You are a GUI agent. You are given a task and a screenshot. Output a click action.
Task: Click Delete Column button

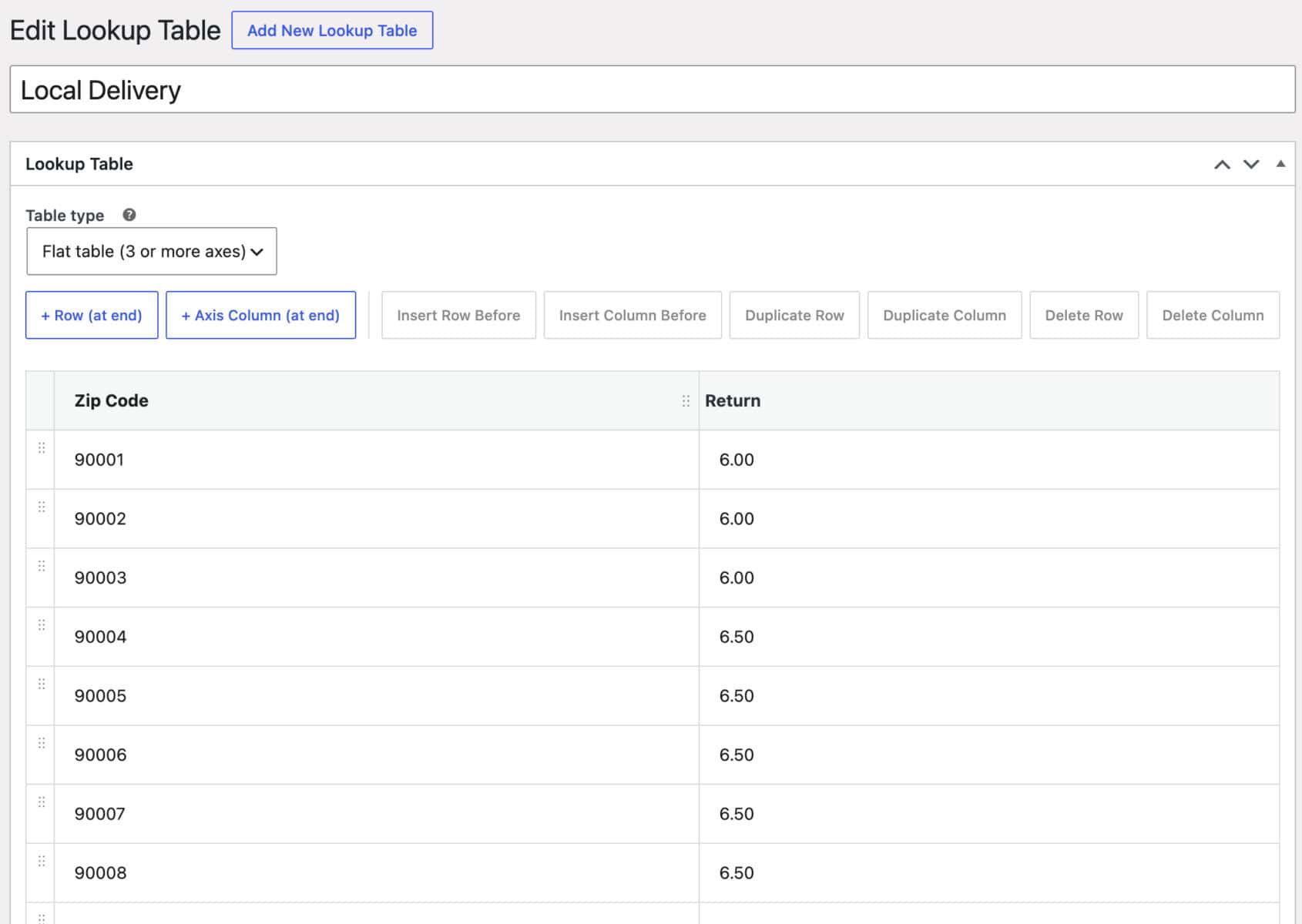(x=1213, y=315)
